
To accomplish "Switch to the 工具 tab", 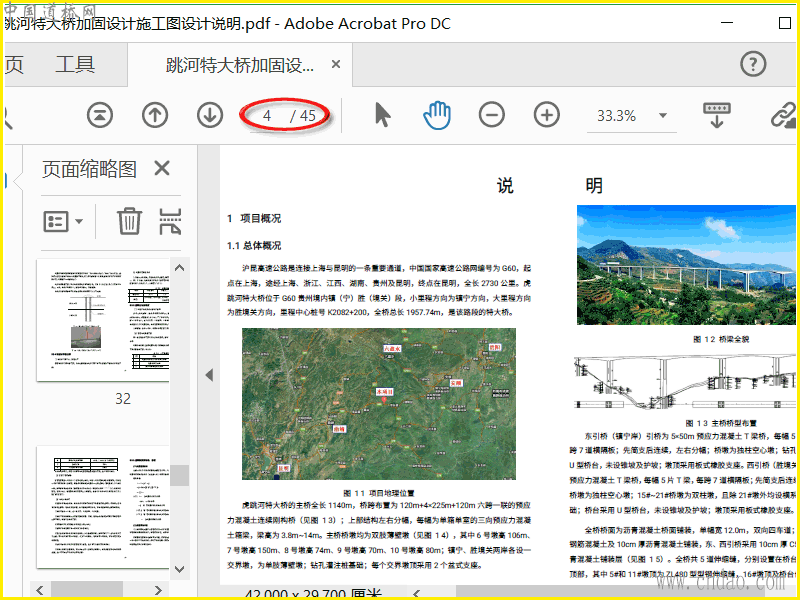I will (x=74, y=65).
